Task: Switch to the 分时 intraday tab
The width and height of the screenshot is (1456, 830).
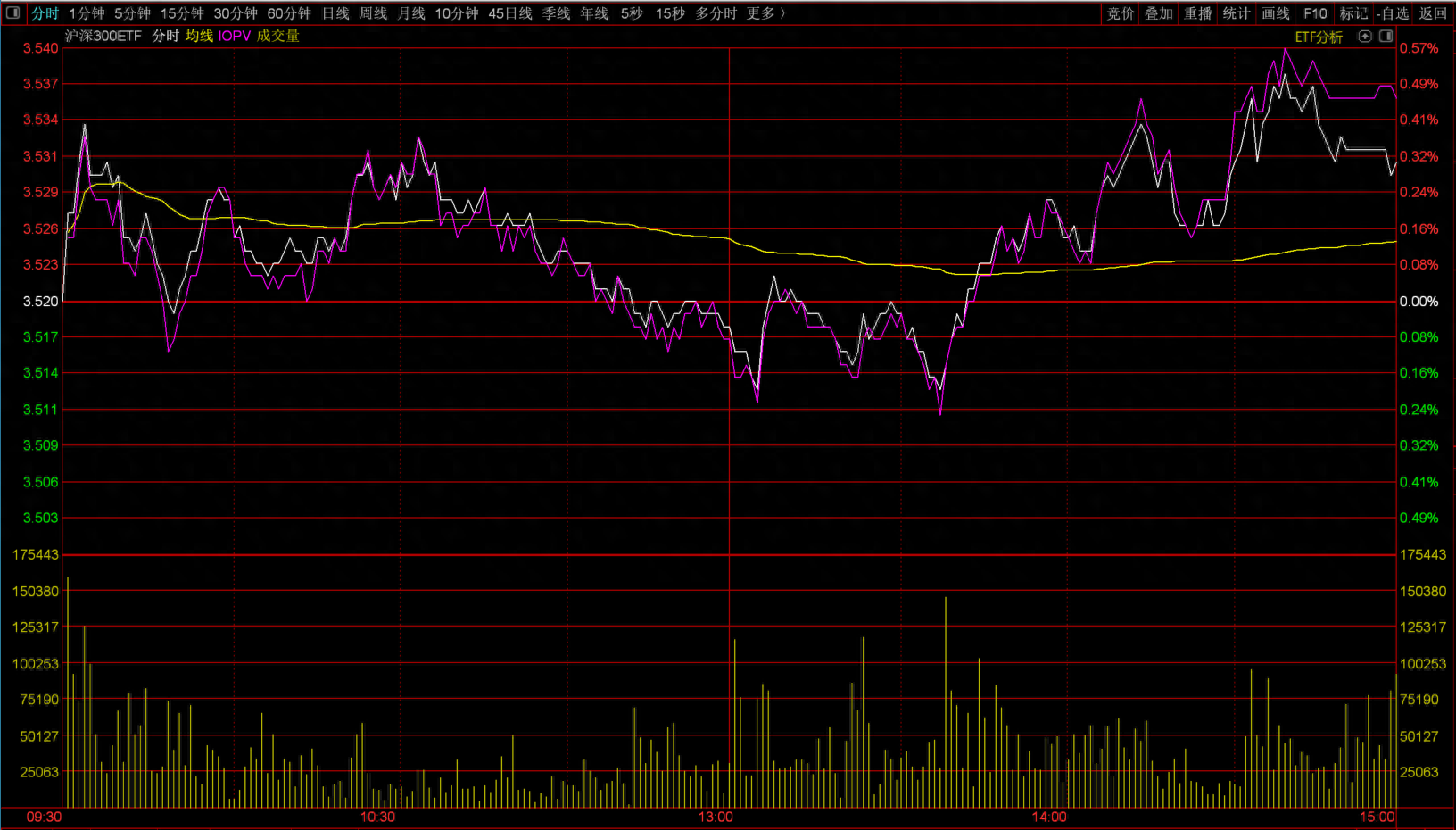Action: click(45, 13)
